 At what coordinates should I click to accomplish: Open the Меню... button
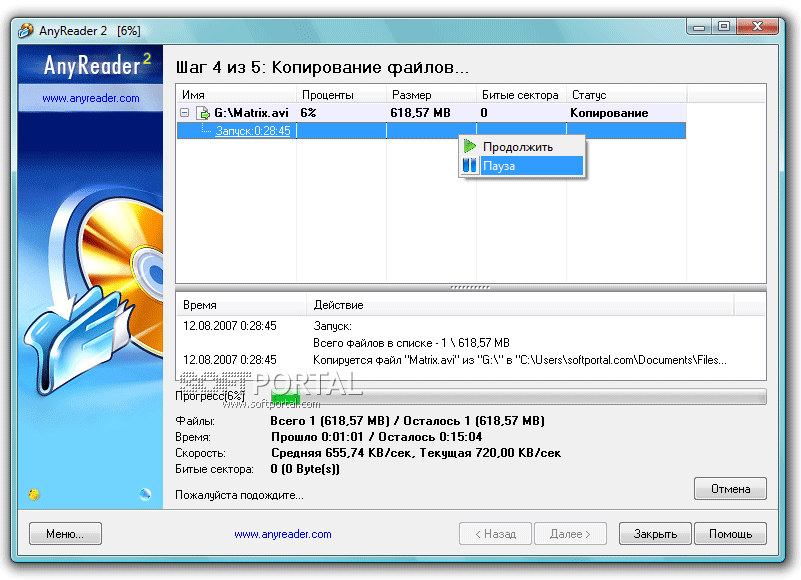pyautogui.click(x=65, y=534)
